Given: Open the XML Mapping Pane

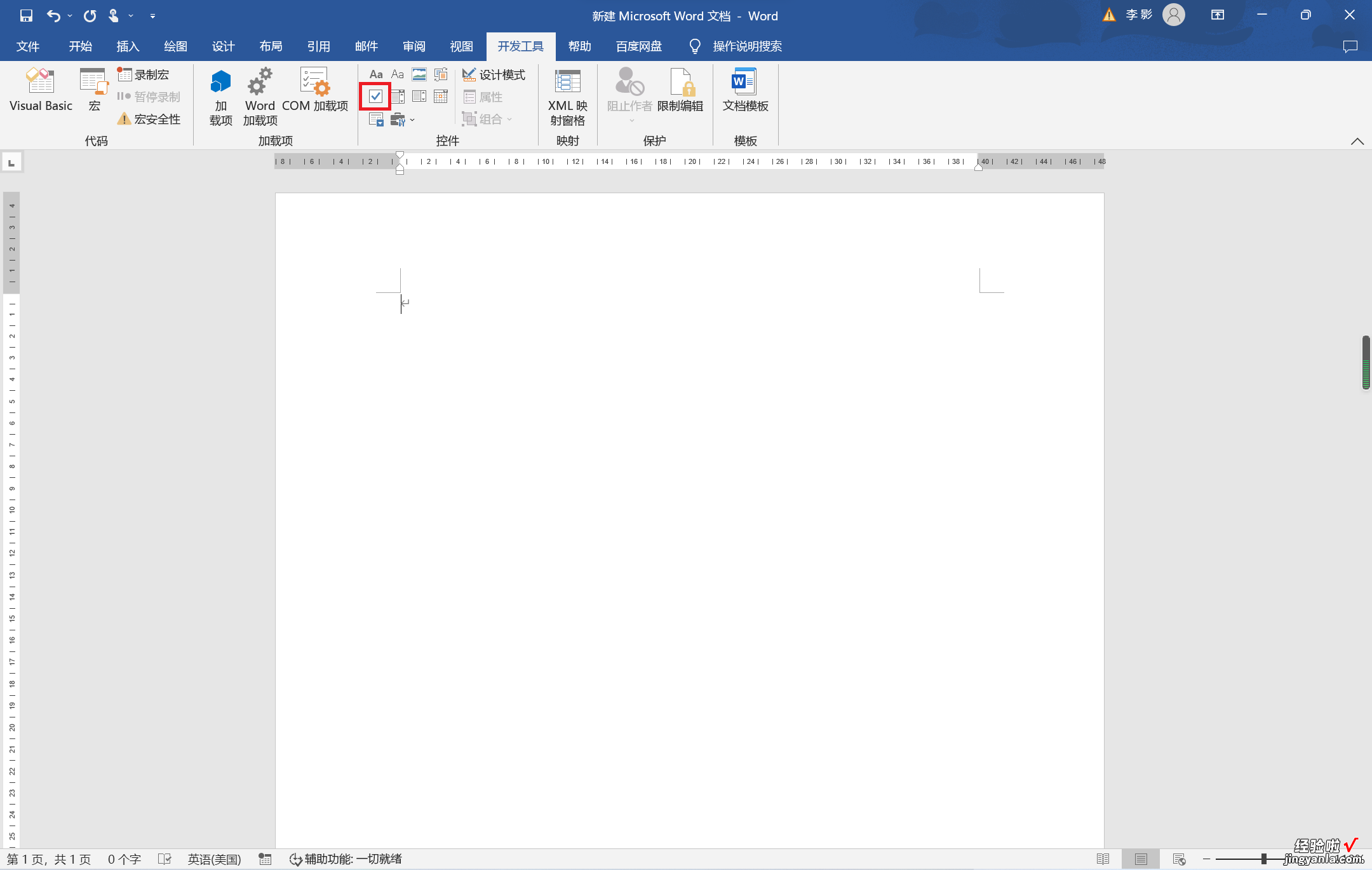Looking at the screenshot, I should [x=568, y=97].
